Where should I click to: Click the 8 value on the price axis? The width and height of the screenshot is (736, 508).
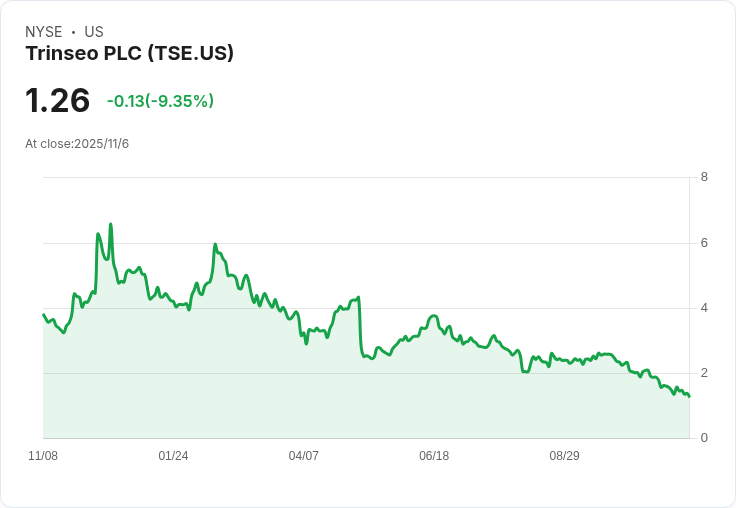coord(704,178)
